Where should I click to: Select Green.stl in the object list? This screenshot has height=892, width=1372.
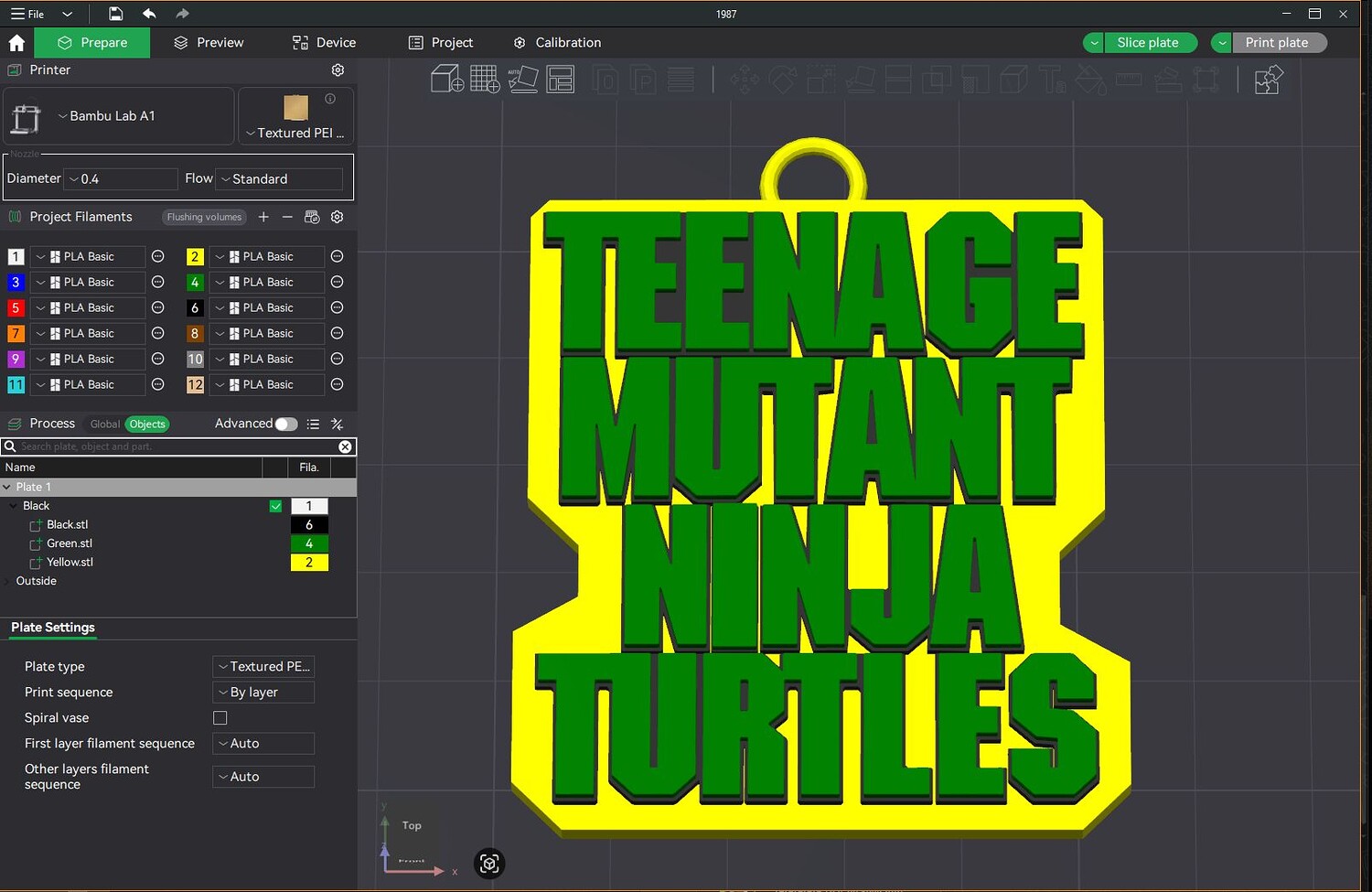70,544
